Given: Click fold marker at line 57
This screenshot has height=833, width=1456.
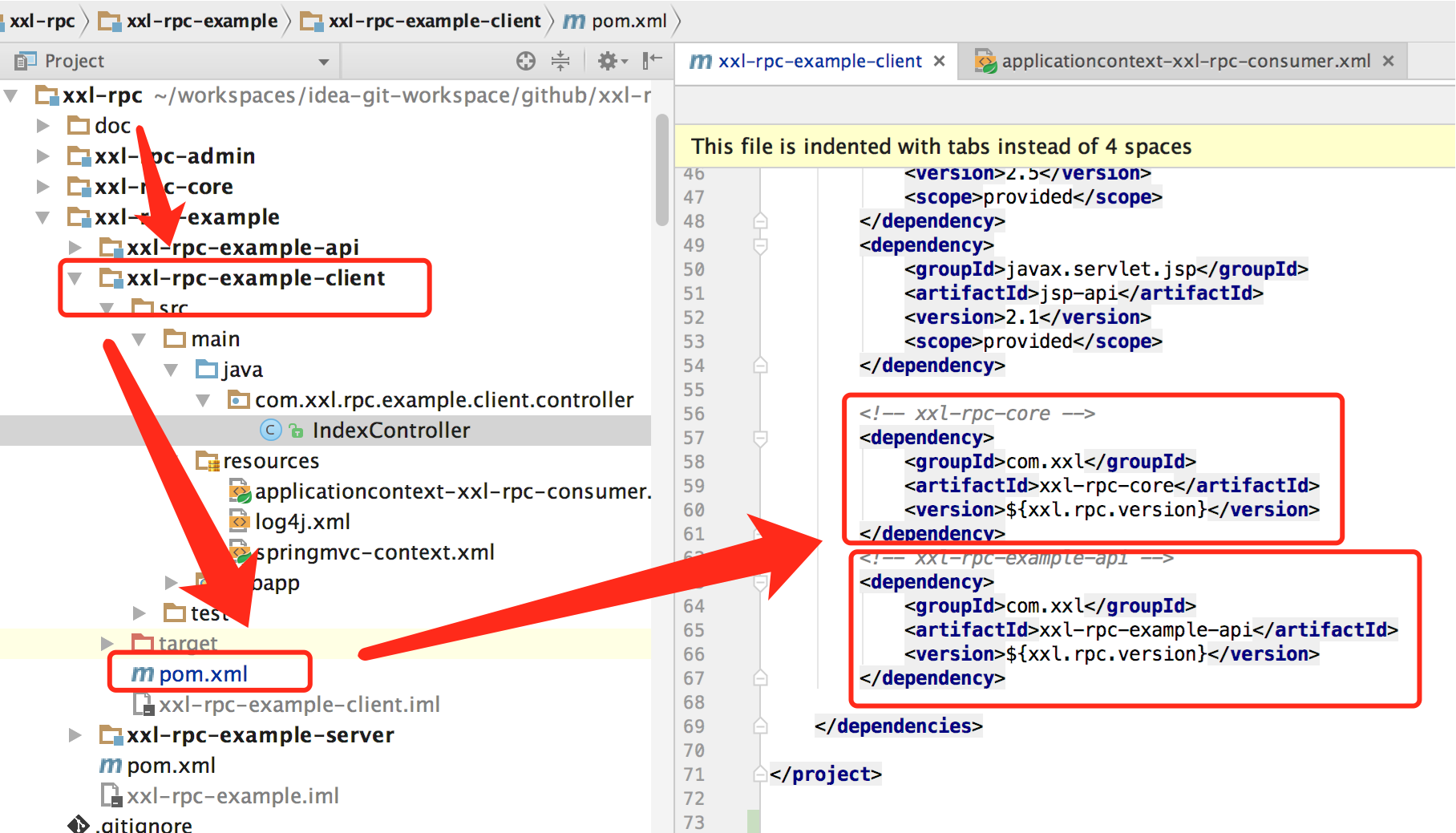Looking at the screenshot, I should click(761, 438).
